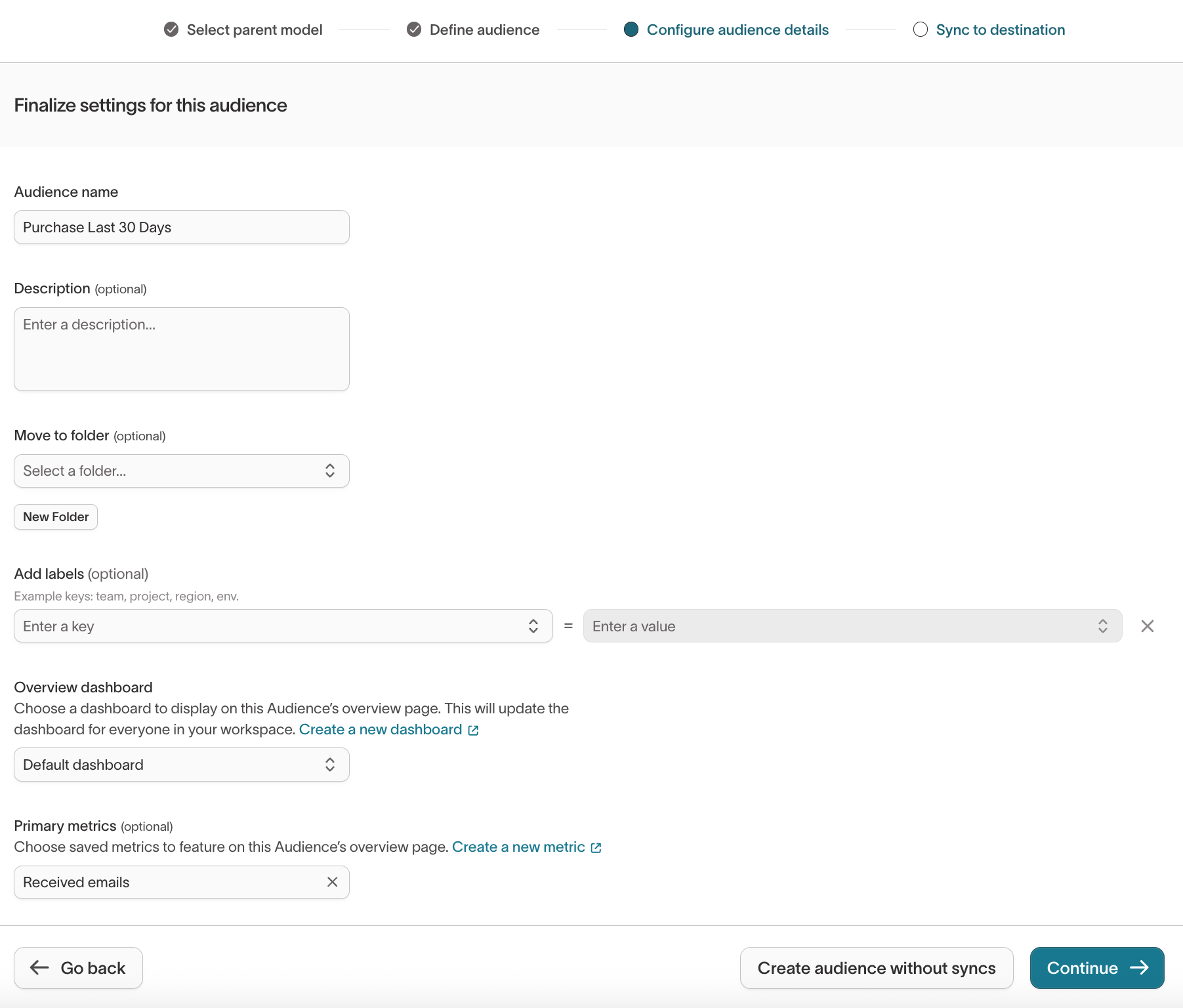This screenshot has width=1183, height=1008.
Task: Expand the Enter a value combo box
Action: point(852,626)
